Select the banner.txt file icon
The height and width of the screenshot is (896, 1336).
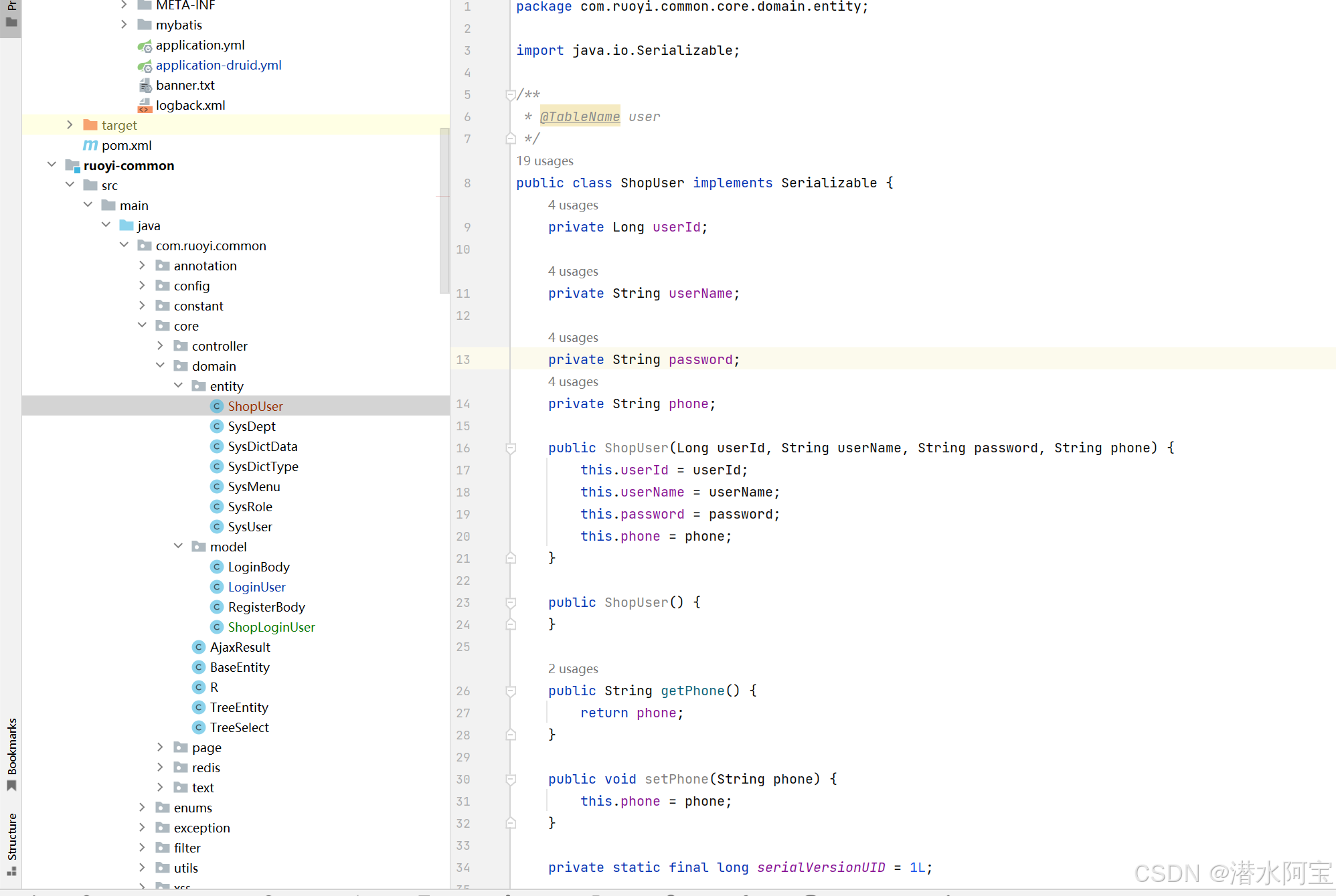click(x=145, y=85)
